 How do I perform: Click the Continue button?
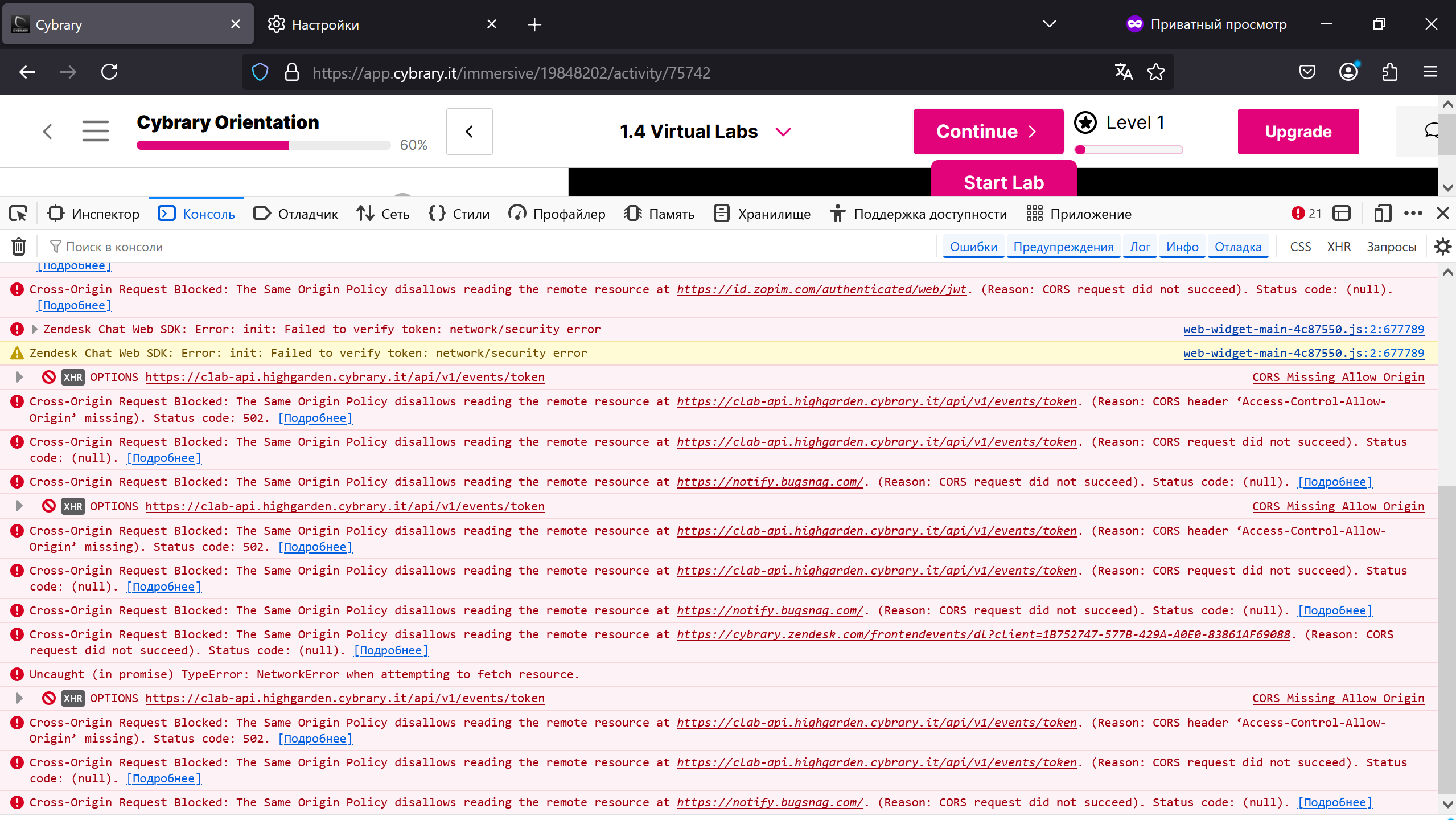(988, 132)
